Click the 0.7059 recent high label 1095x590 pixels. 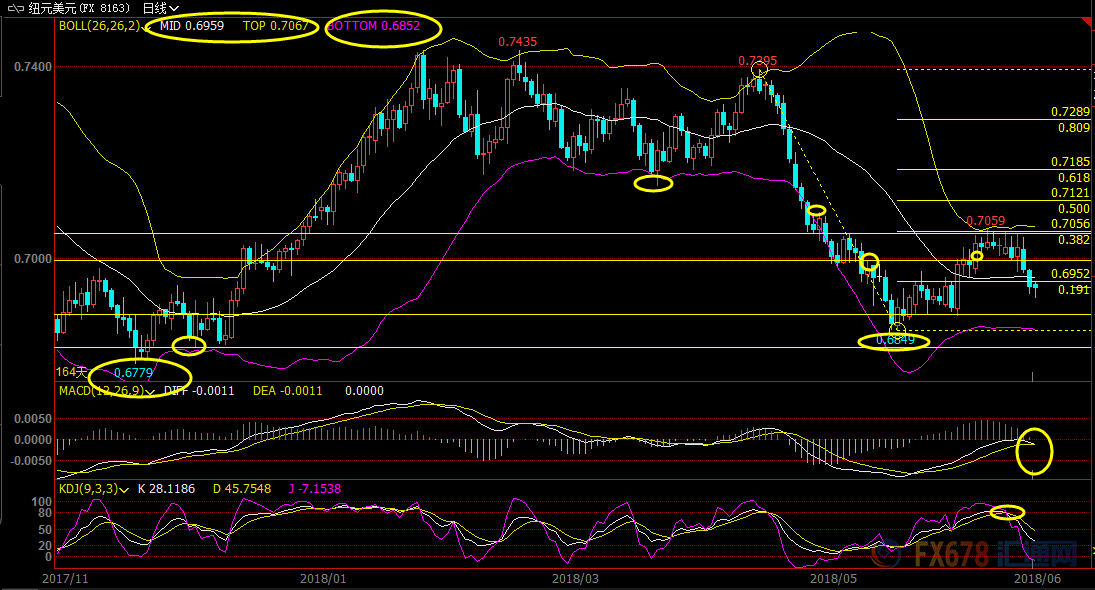pos(986,221)
